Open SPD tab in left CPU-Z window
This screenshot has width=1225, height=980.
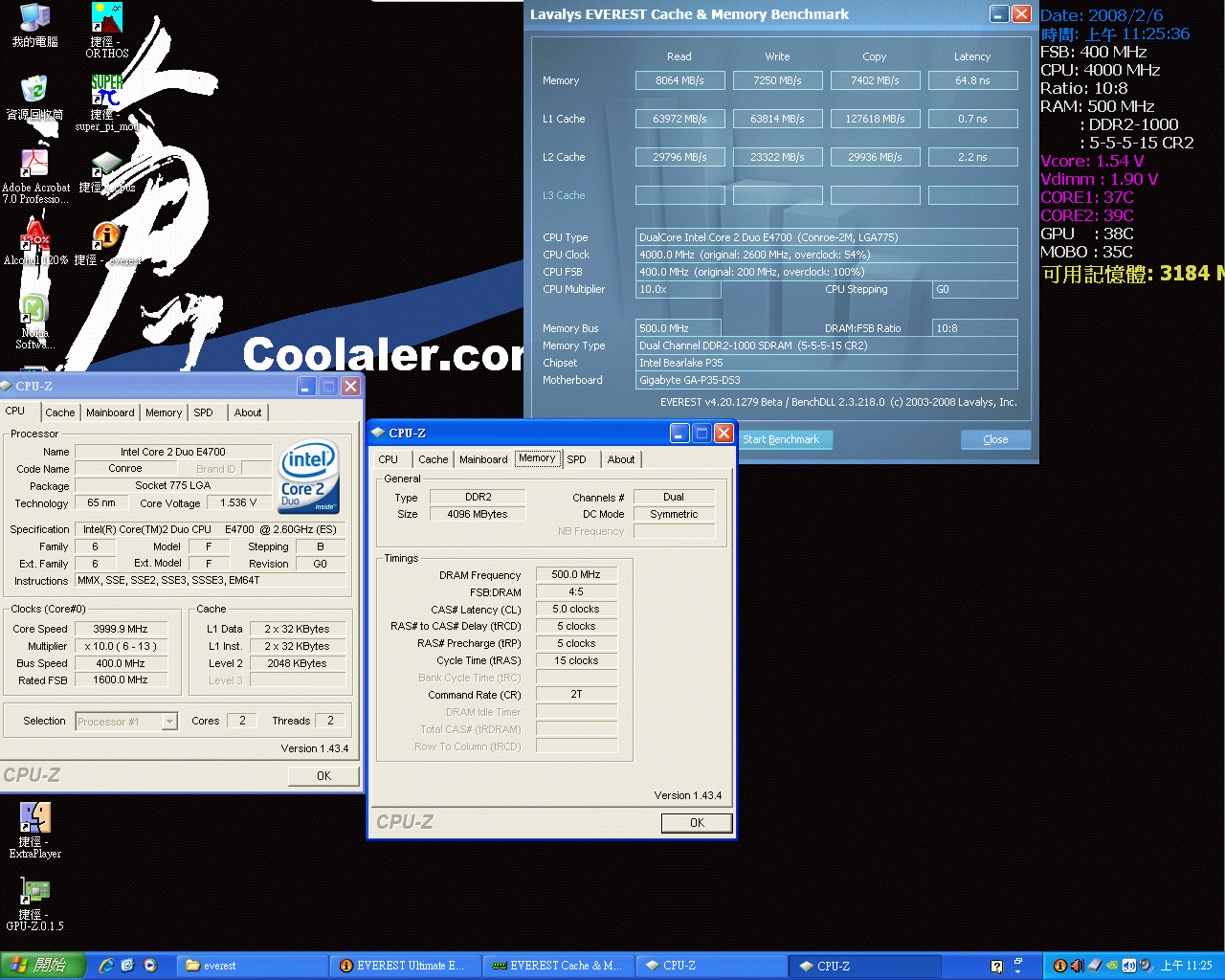(x=203, y=412)
